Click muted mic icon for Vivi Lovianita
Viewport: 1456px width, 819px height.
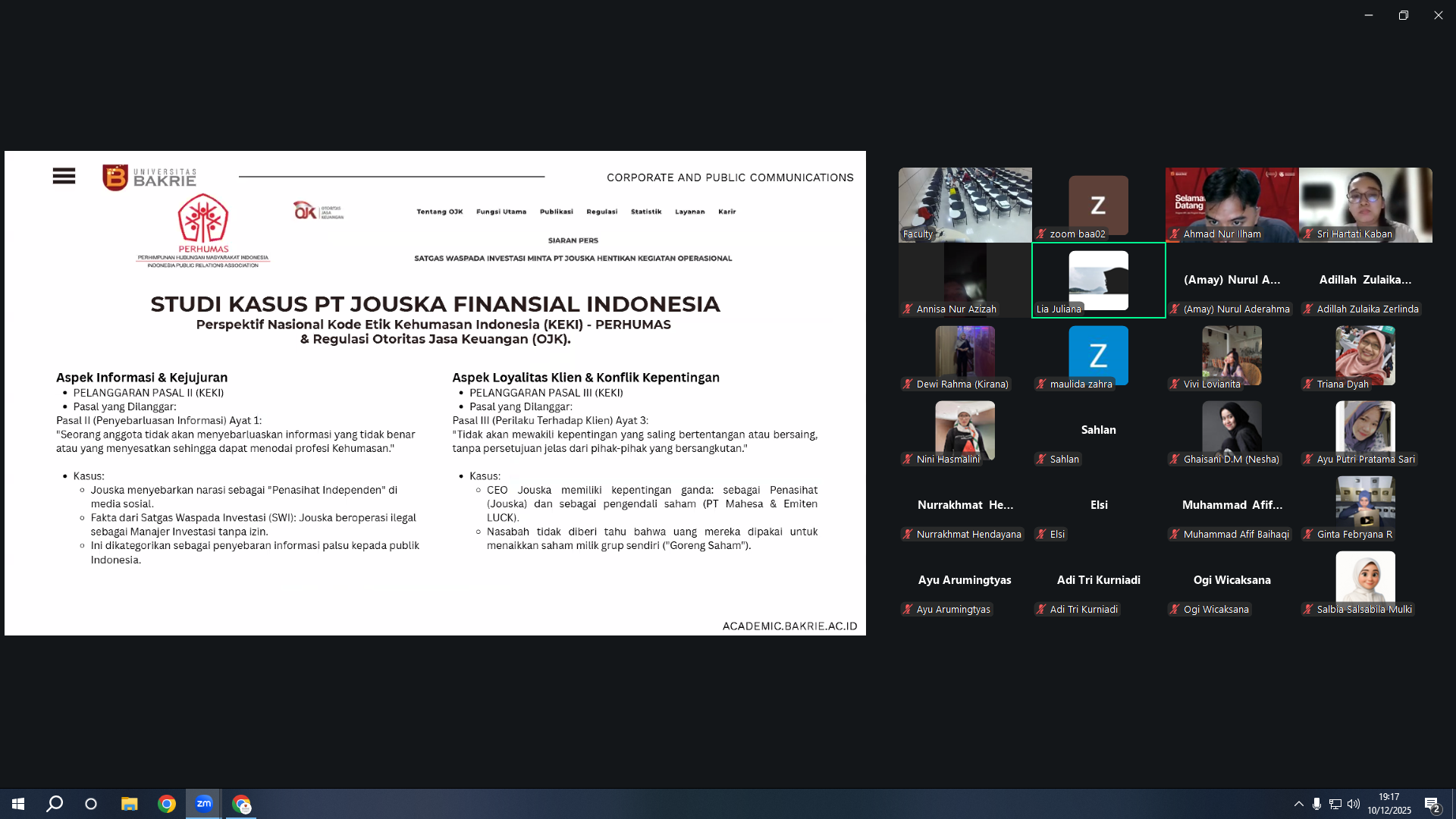(x=1175, y=384)
